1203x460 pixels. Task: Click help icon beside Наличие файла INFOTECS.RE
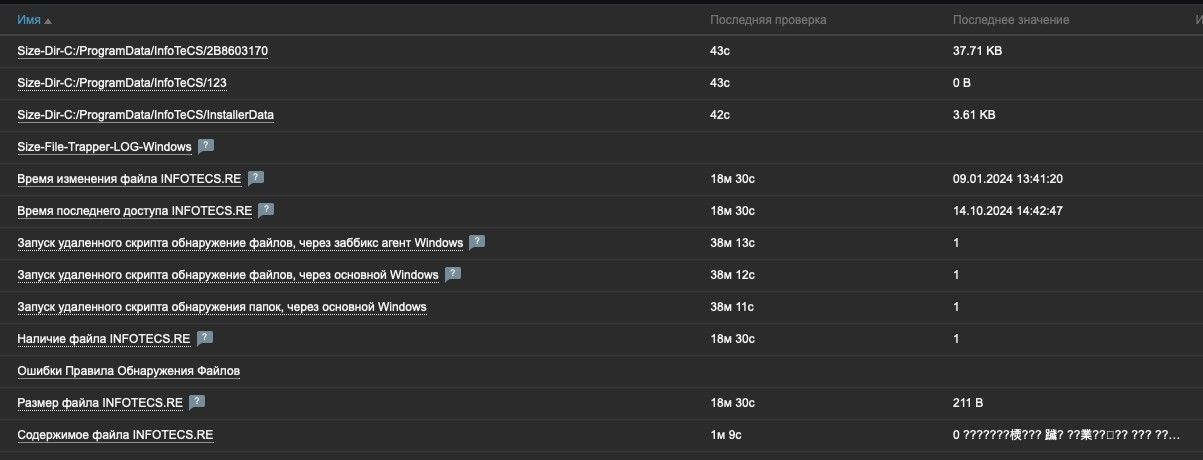click(x=205, y=338)
